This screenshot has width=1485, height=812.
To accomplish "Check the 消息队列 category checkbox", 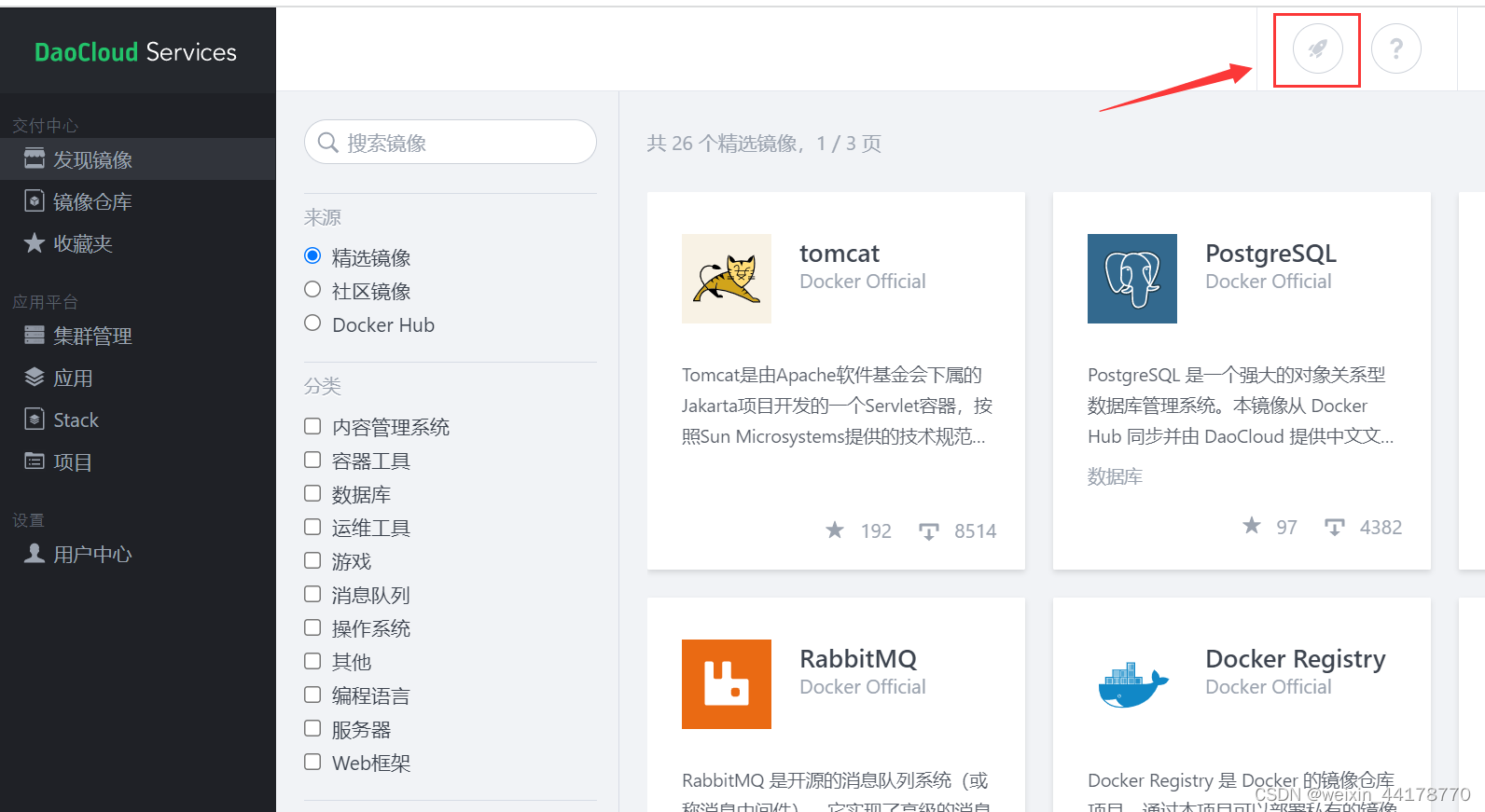I will 312,594.
